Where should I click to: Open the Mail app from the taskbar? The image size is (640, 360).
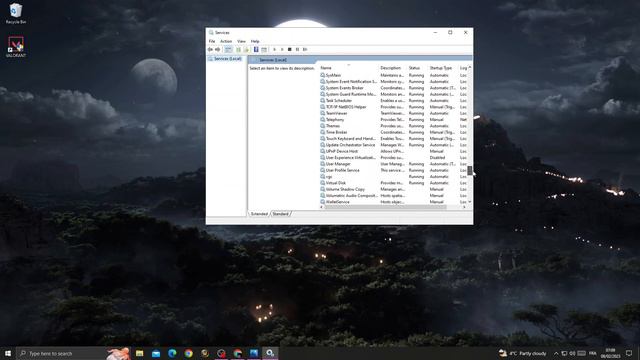156,353
